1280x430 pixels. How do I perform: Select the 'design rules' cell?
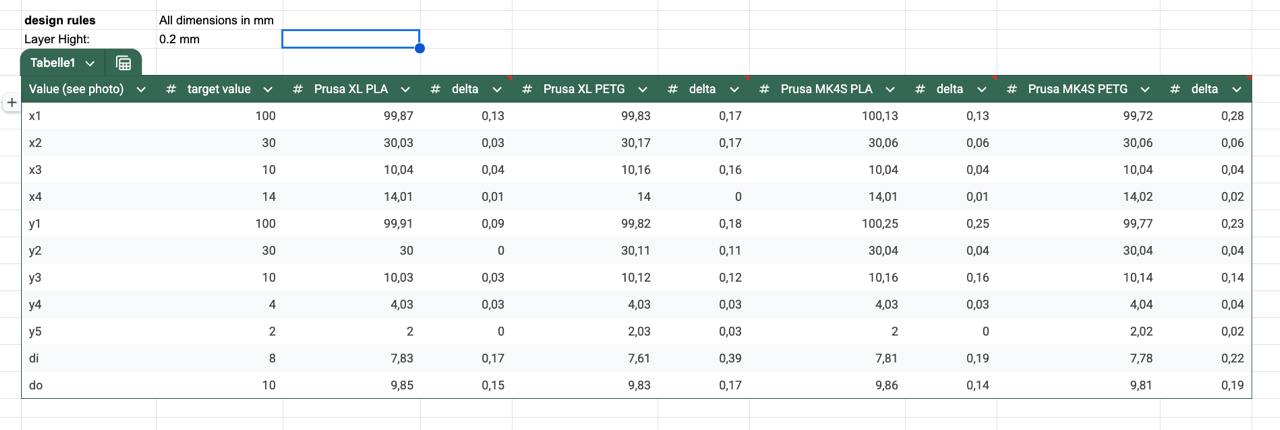[x=89, y=20]
